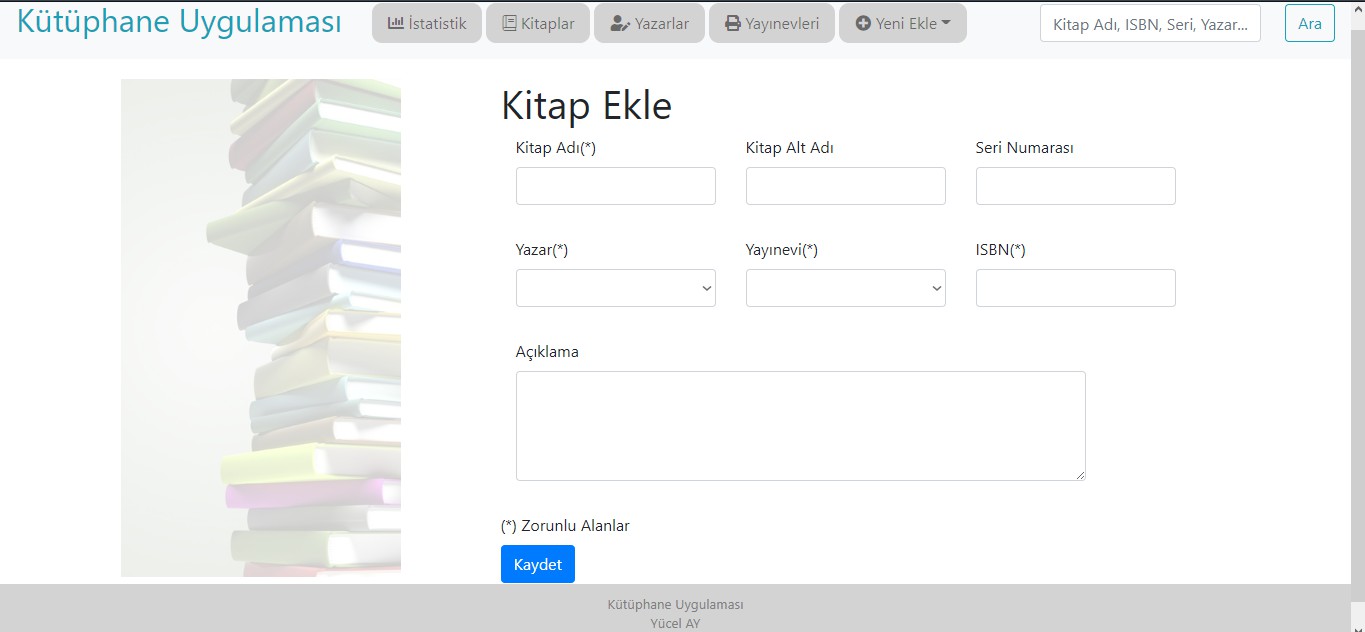Click the plus icon on Yeni Ekle

[x=863, y=23]
